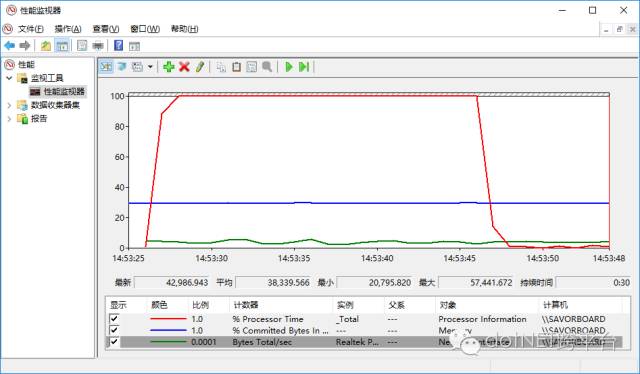This screenshot has height=374, width=640.
Task: Expand the 数据收集器集 node
Action: pyautogui.click(x=9, y=105)
